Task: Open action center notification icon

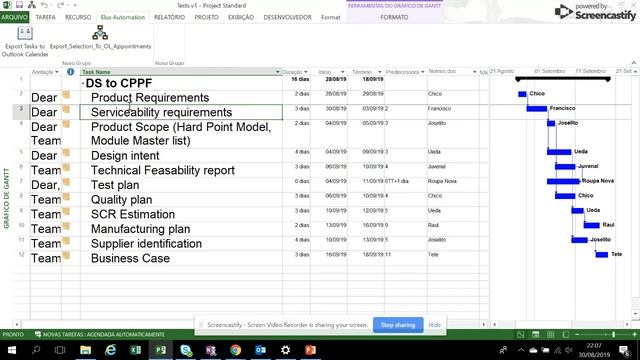Action: (624, 350)
